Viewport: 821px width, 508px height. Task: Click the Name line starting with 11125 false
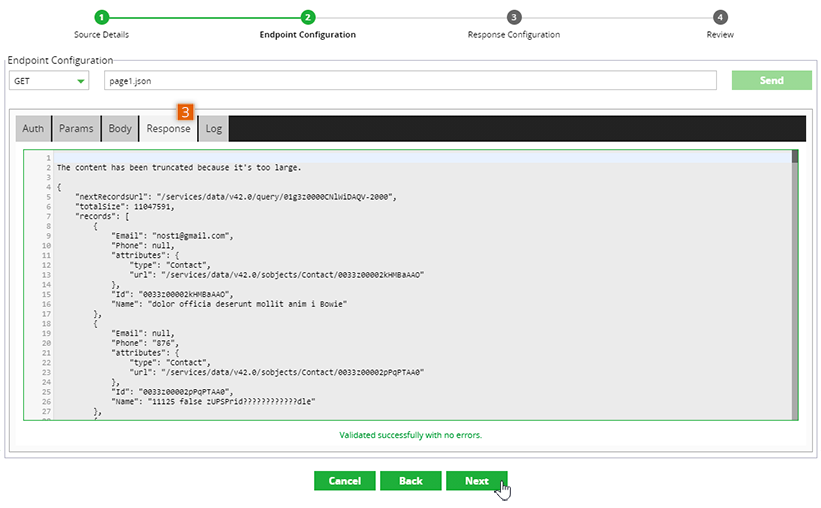click(213, 402)
